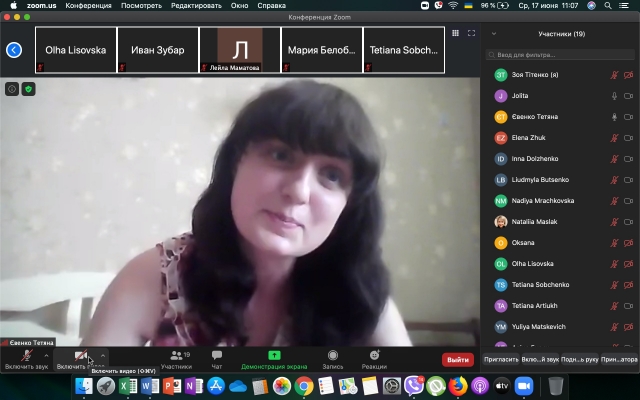Open the Чат chat window

pyautogui.click(x=216, y=359)
